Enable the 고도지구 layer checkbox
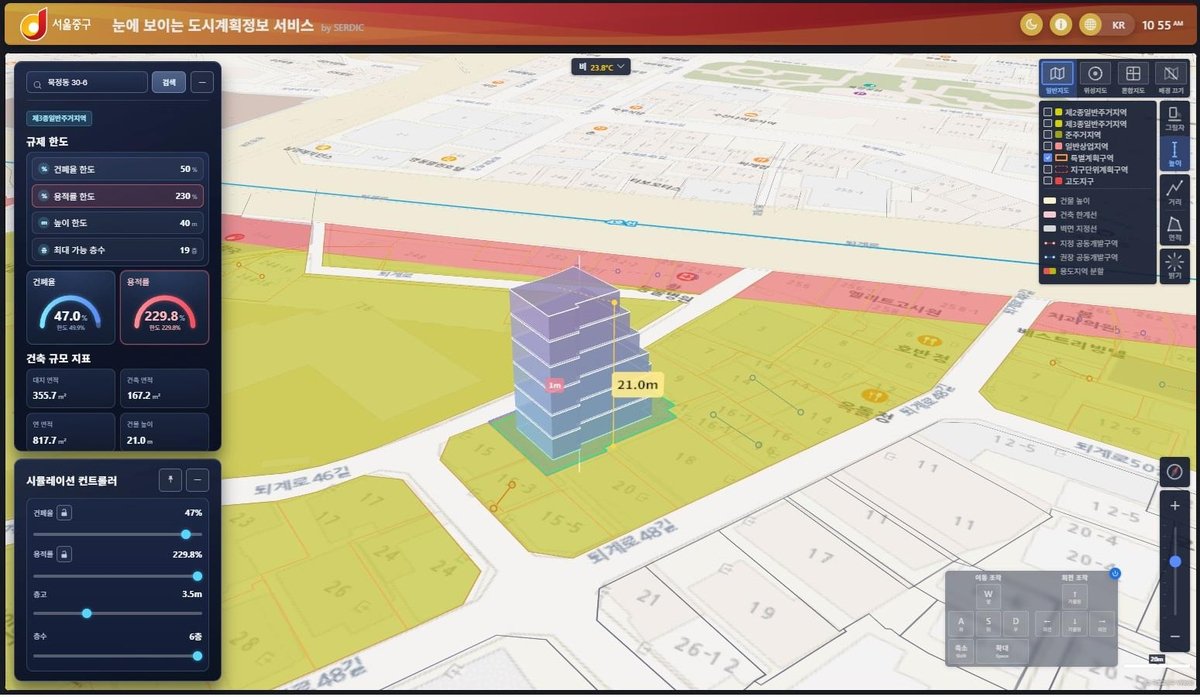The height and width of the screenshot is (697, 1200). point(1047,181)
